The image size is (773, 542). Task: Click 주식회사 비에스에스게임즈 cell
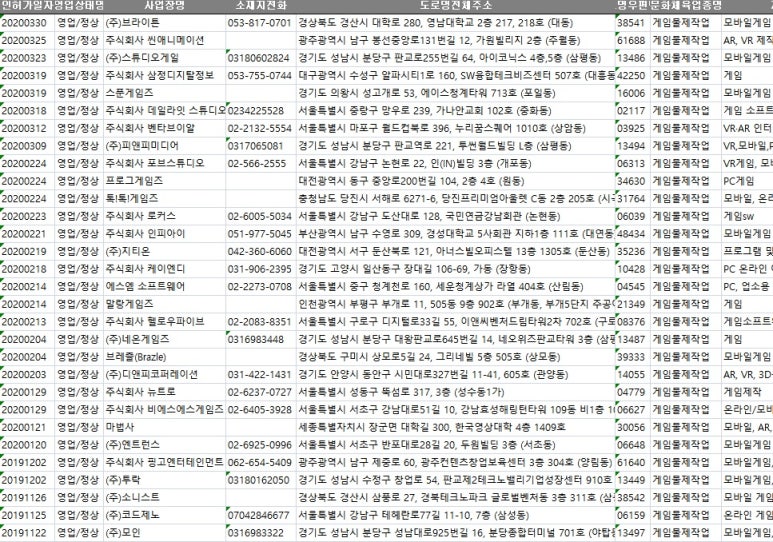165,410
